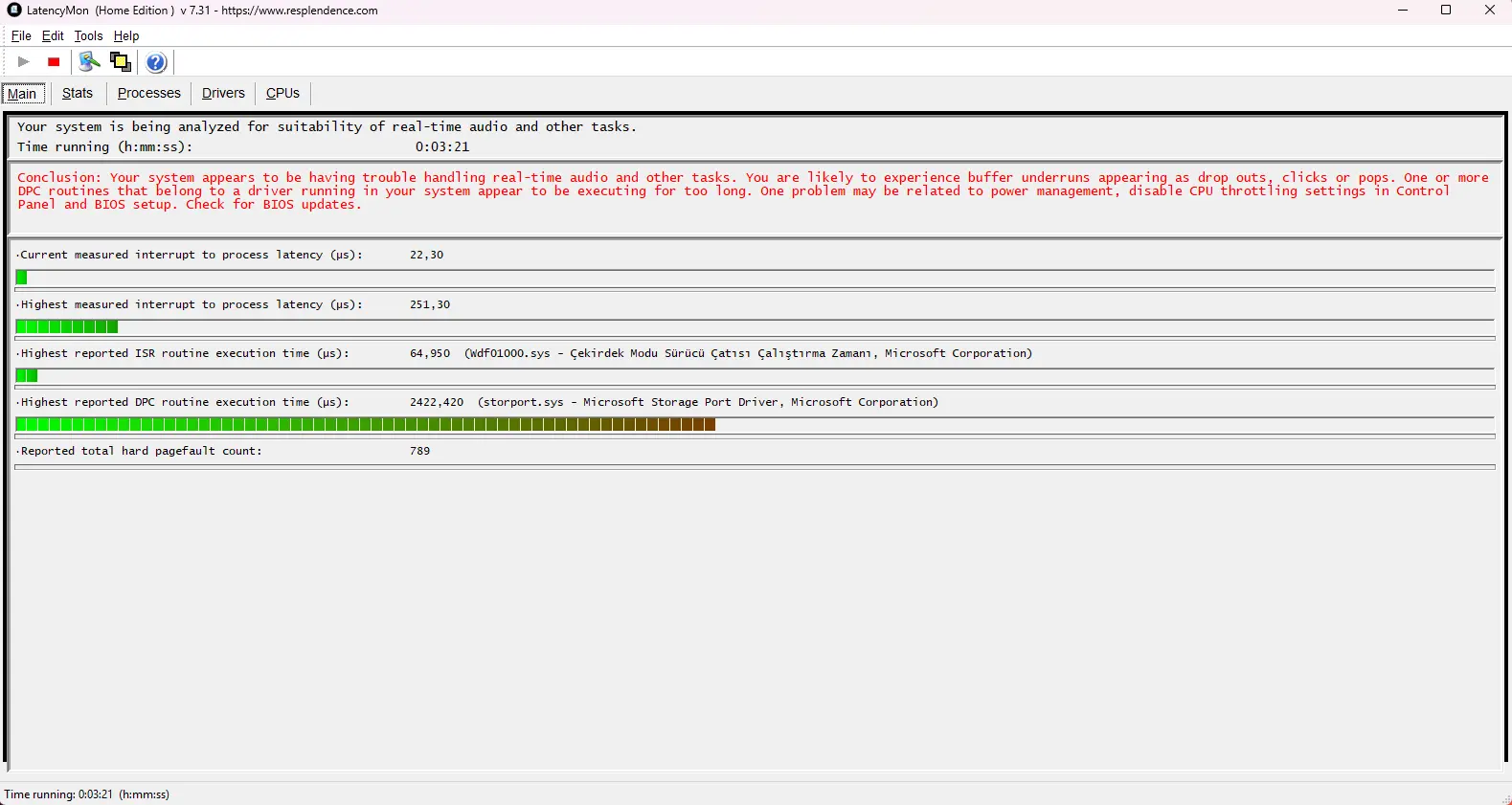Screen dimensions: 1512x805
Task: Minimize the LatencyMon window
Action: point(1403,11)
